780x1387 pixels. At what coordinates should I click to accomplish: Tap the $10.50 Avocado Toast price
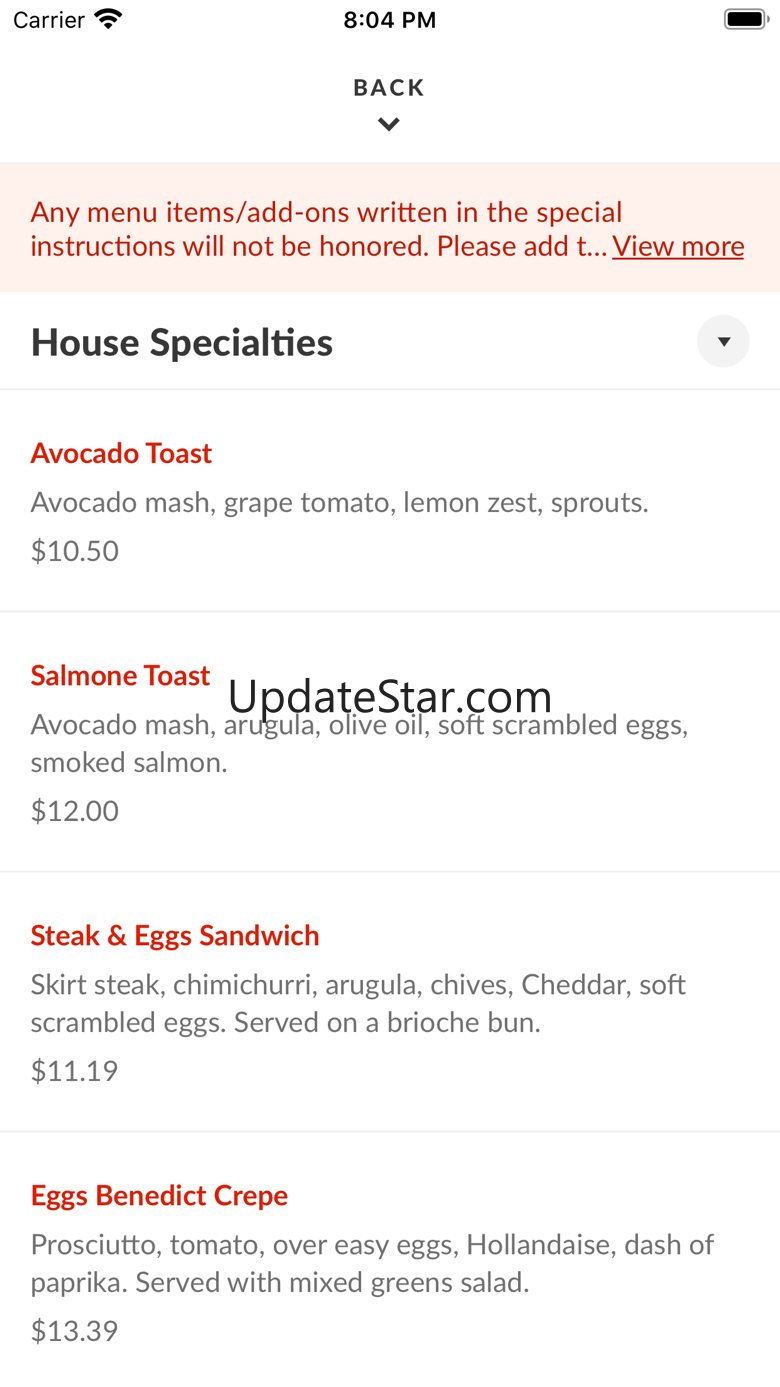point(75,551)
